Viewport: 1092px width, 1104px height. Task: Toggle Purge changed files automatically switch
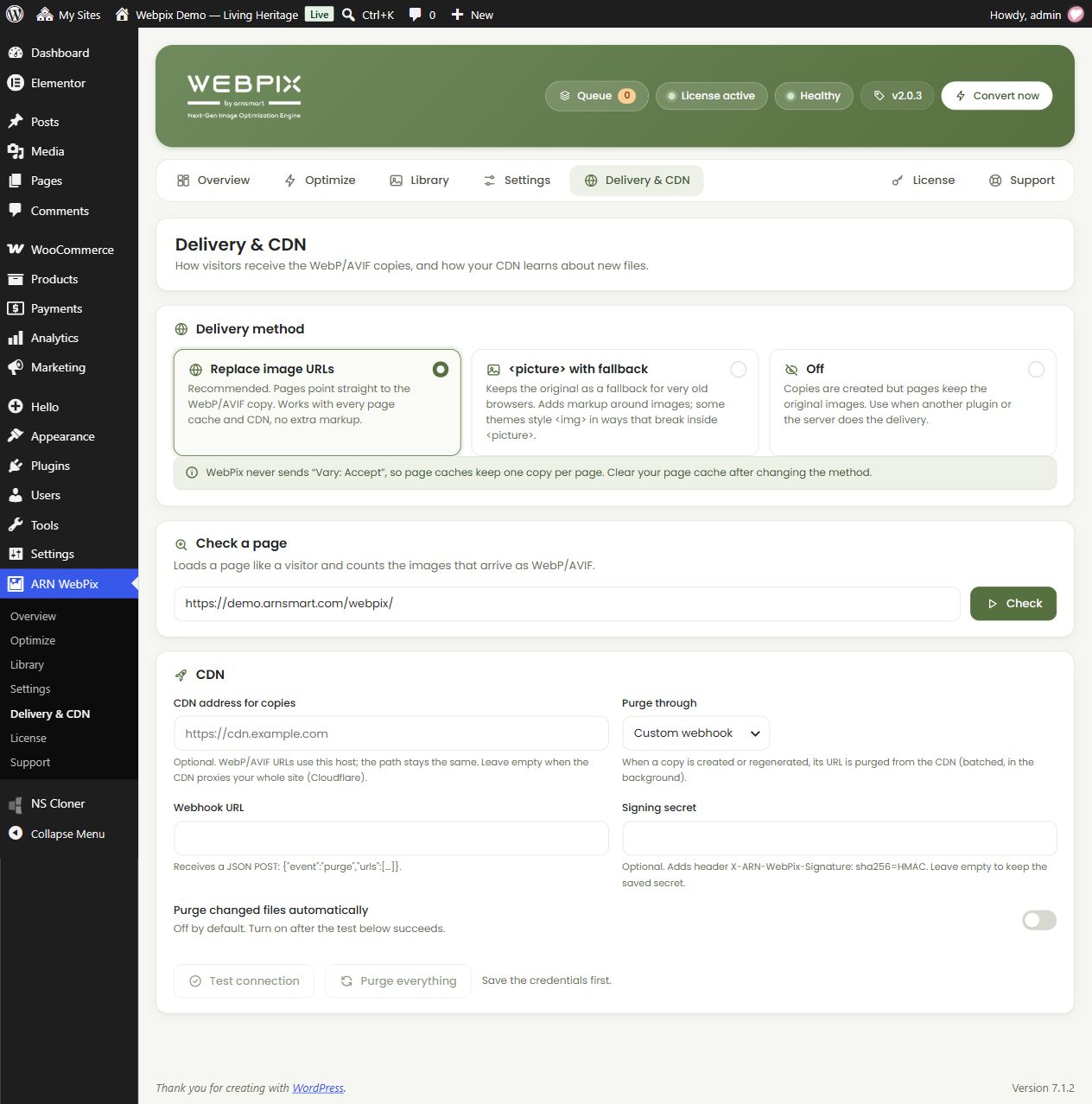[x=1039, y=920]
